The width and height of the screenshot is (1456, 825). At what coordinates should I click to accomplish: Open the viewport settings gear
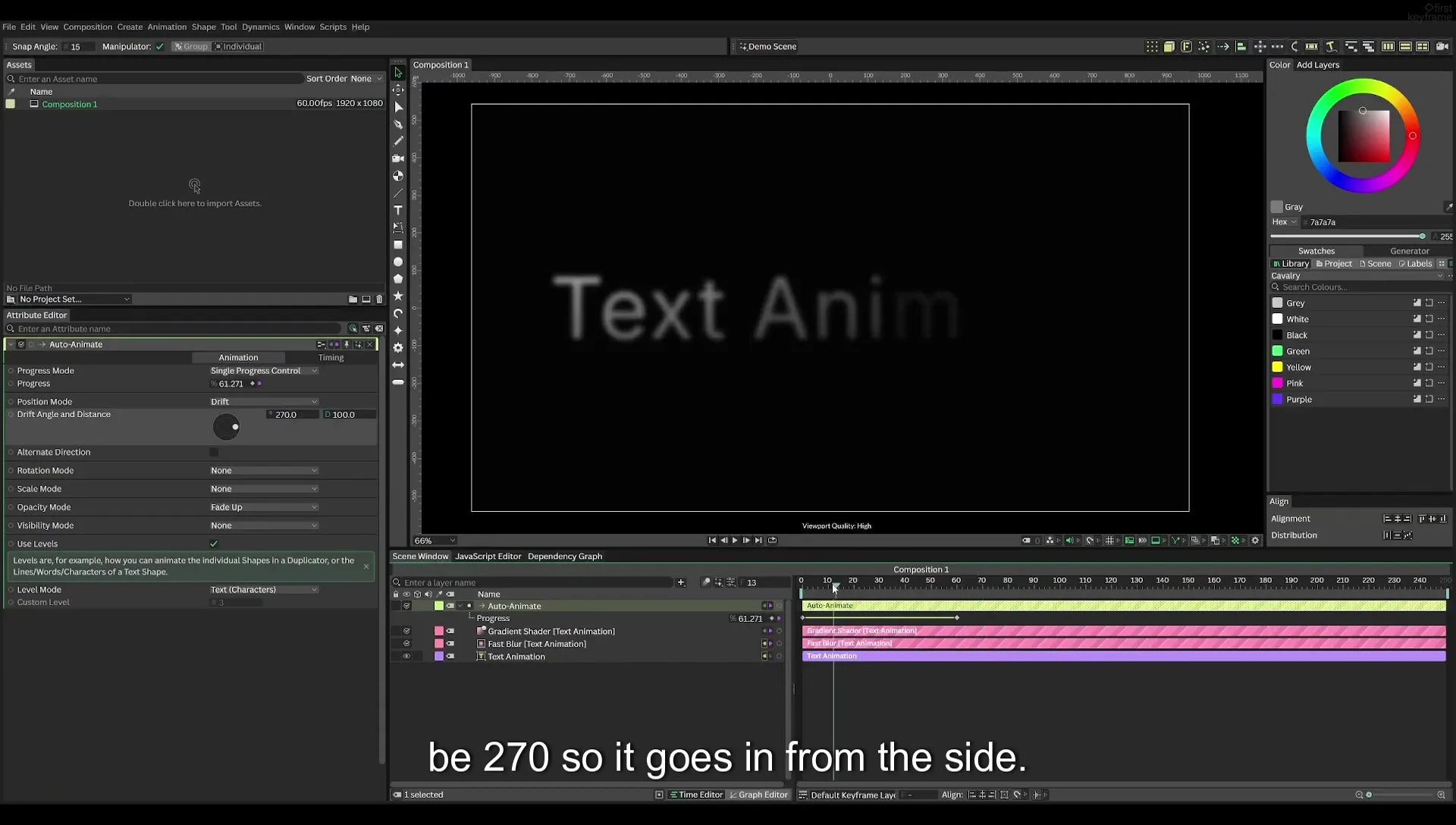[x=1255, y=541]
